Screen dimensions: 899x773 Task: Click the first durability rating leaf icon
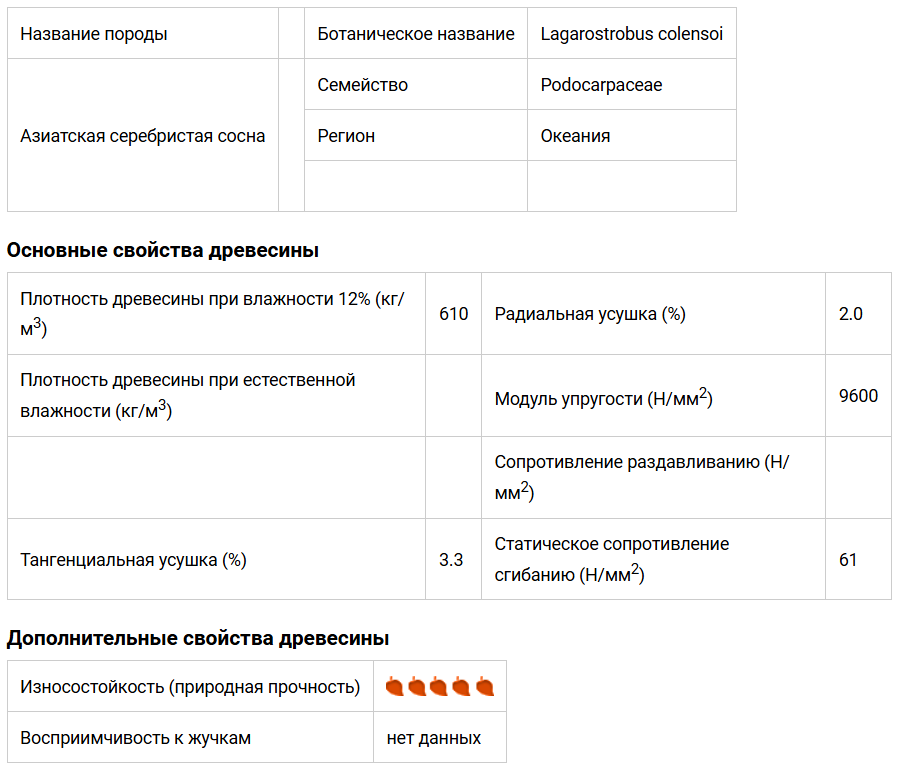pyautogui.click(x=394, y=686)
